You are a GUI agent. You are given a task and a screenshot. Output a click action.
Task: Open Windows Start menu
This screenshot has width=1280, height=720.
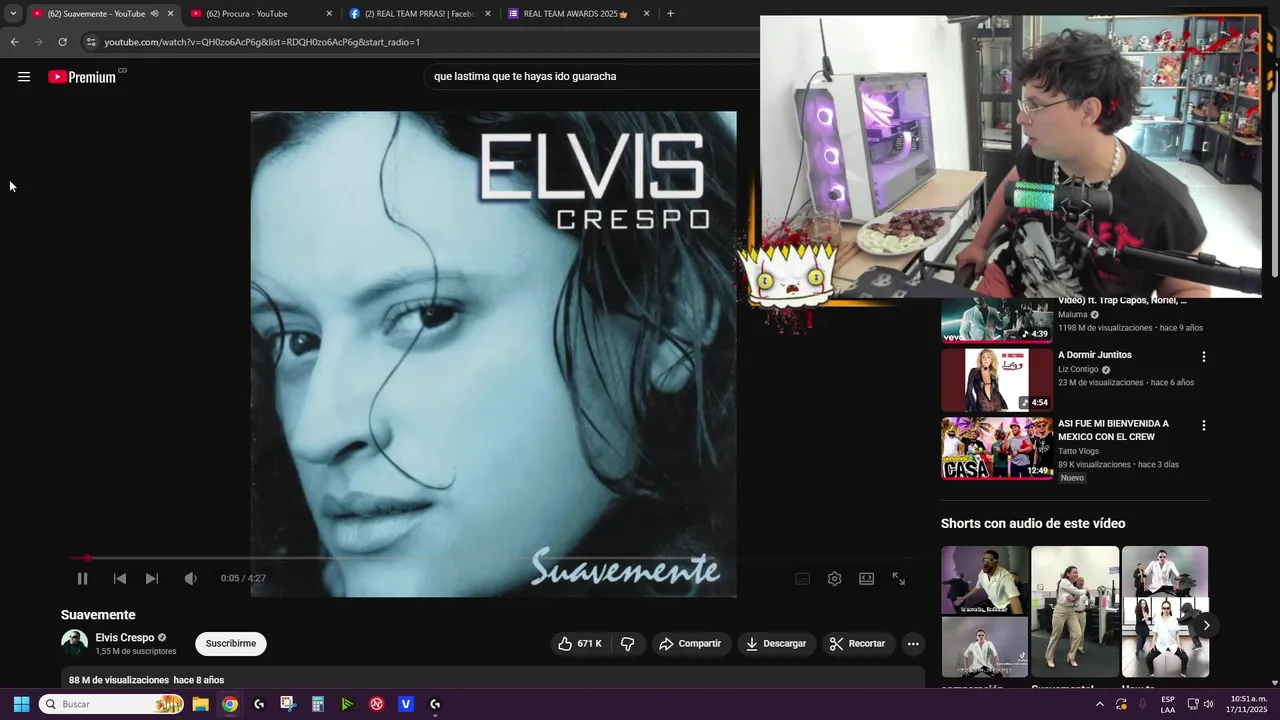click(x=21, y=704)
